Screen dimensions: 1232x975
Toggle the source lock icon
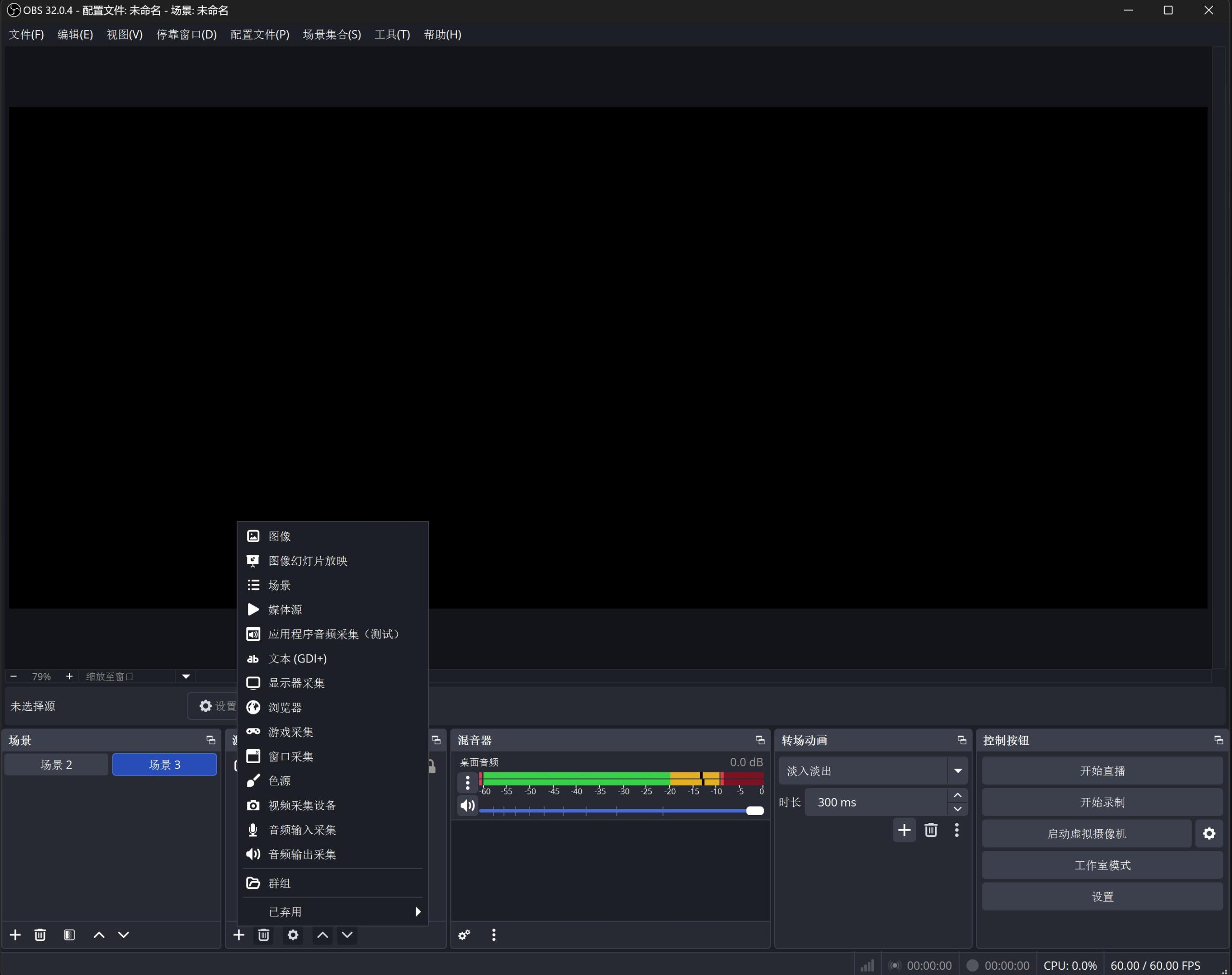432,767
